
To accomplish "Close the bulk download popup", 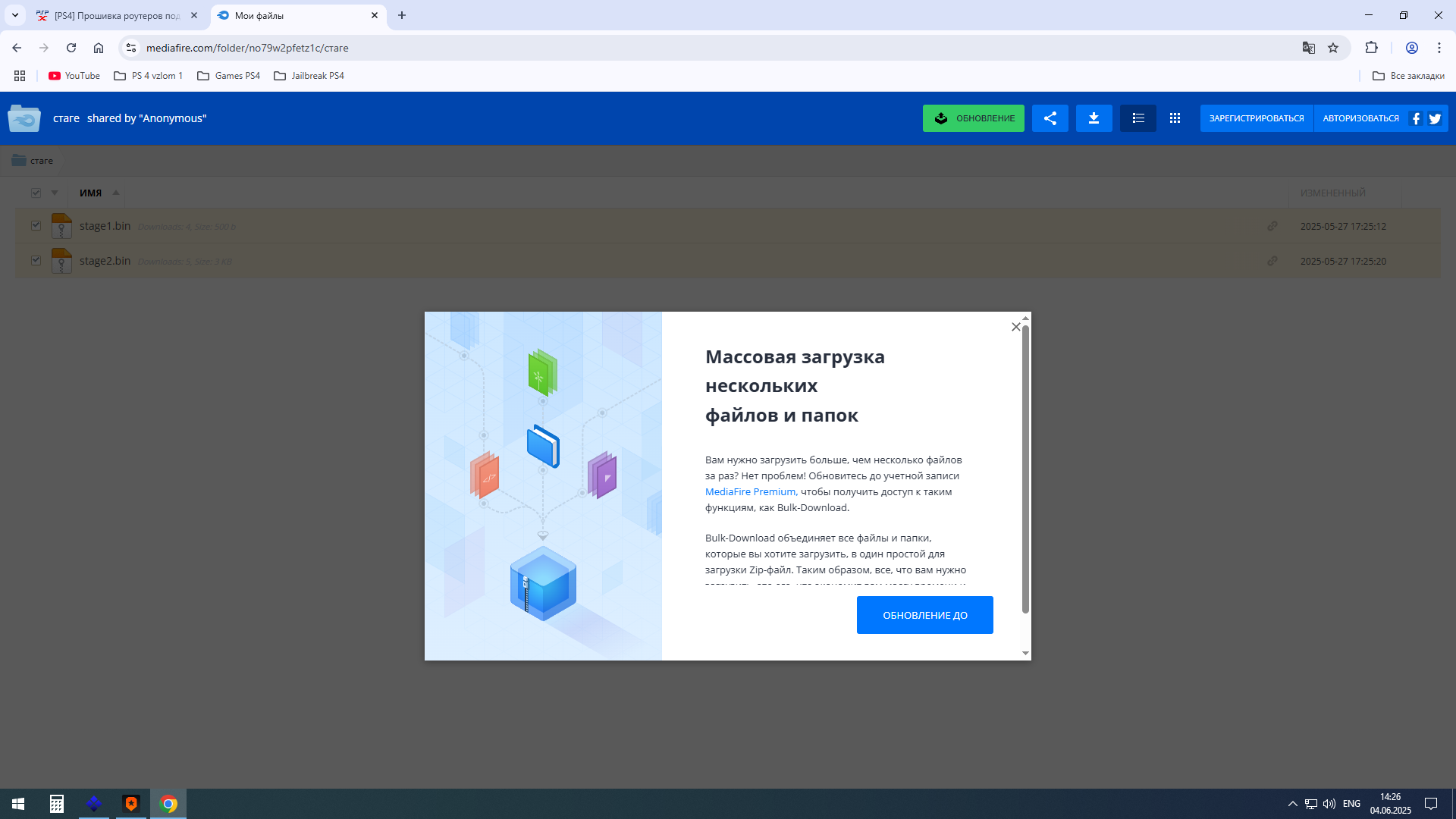I will point(1015,327).
